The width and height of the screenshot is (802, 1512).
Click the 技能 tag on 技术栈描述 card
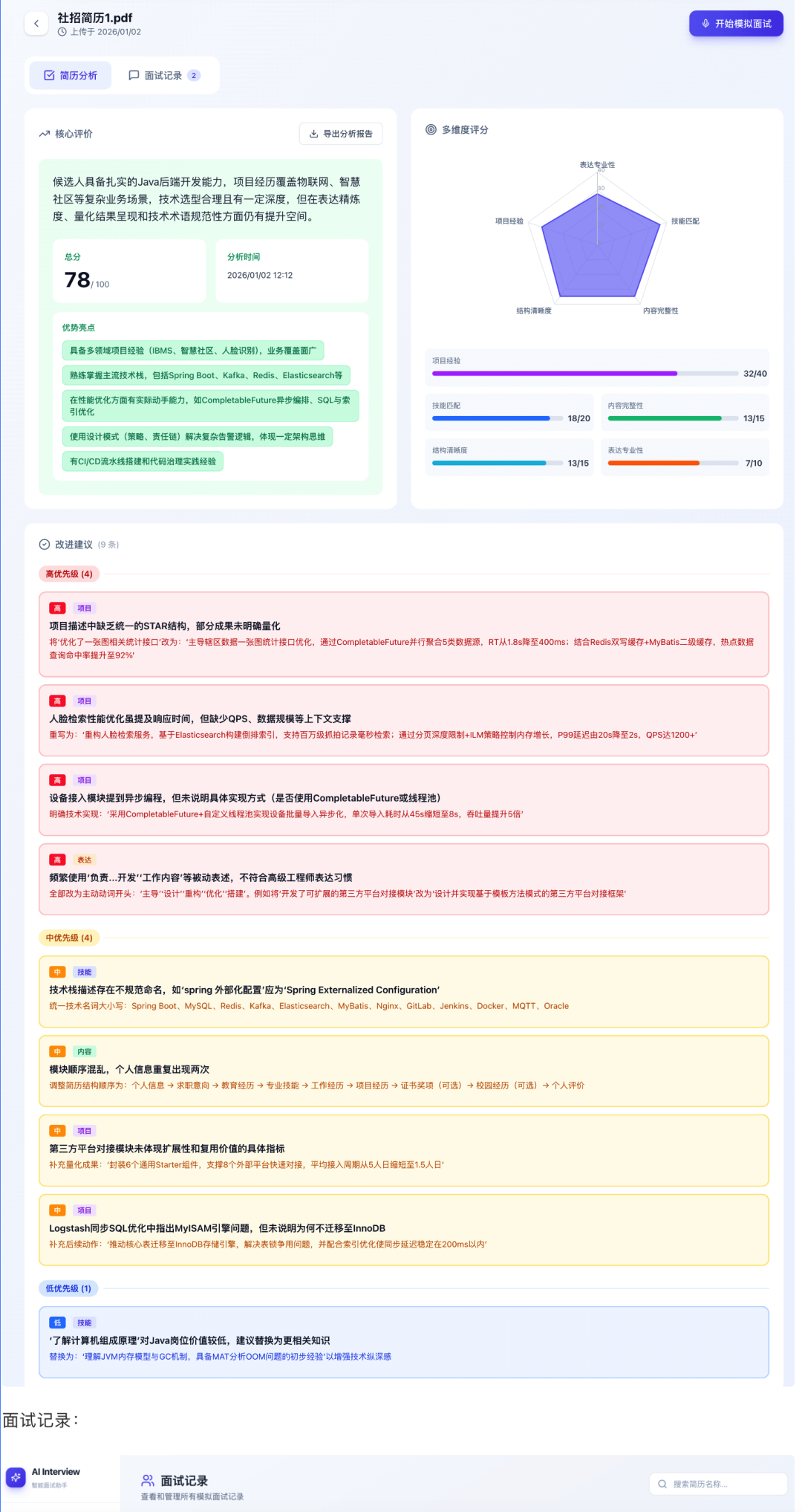(x=85, y=972)
